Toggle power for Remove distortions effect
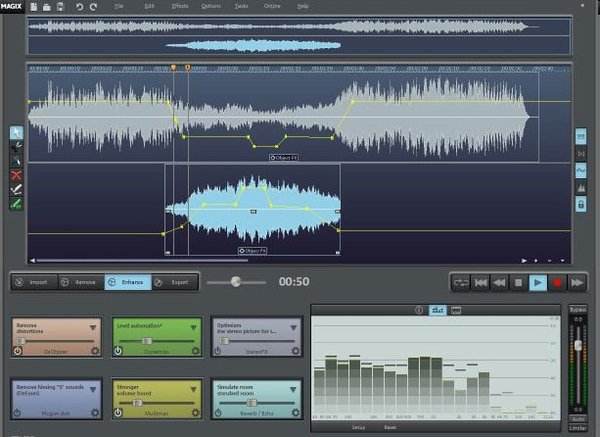 18,352
